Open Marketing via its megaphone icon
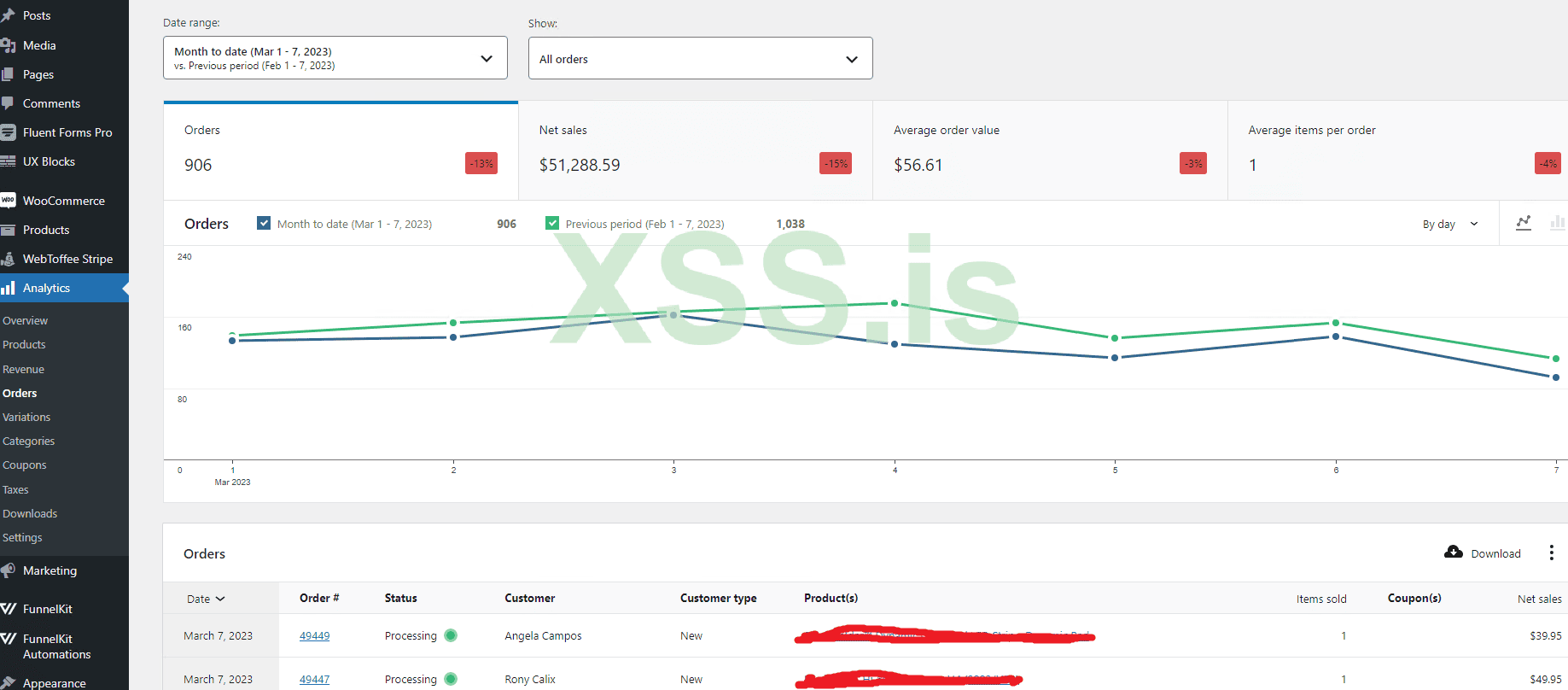Image resolution: width=1568 pixels, height=690 pixels. [x=8, y=570]
